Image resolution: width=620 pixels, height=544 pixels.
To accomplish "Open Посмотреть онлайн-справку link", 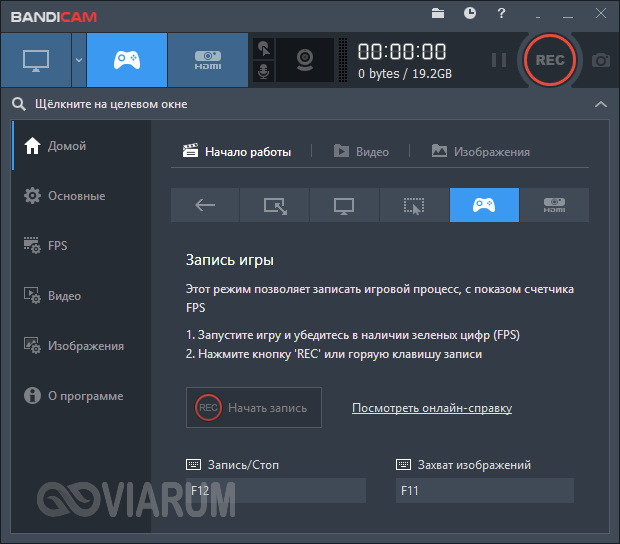I will (x=432, y=408).
